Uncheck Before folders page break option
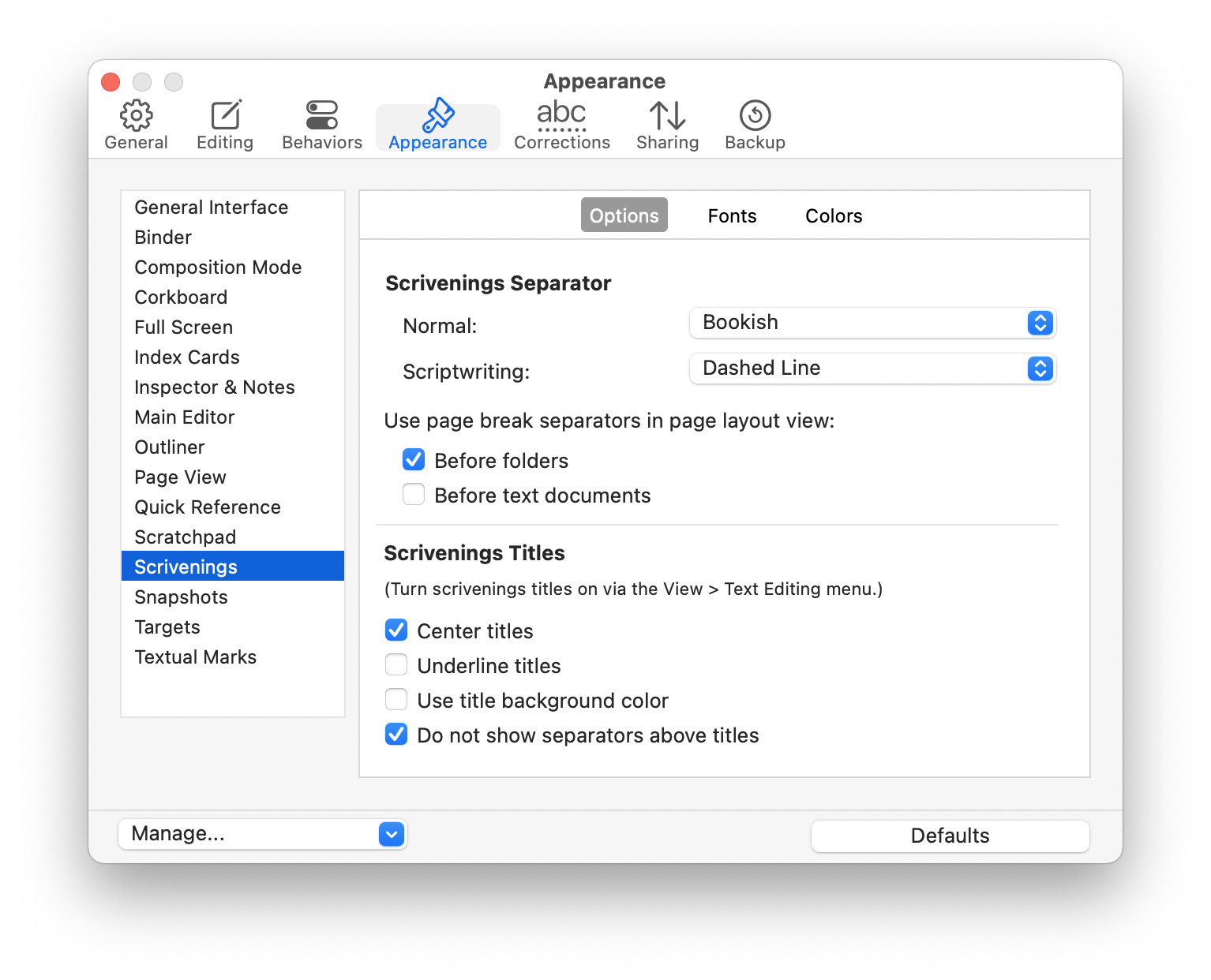 (x=414, y=460)
